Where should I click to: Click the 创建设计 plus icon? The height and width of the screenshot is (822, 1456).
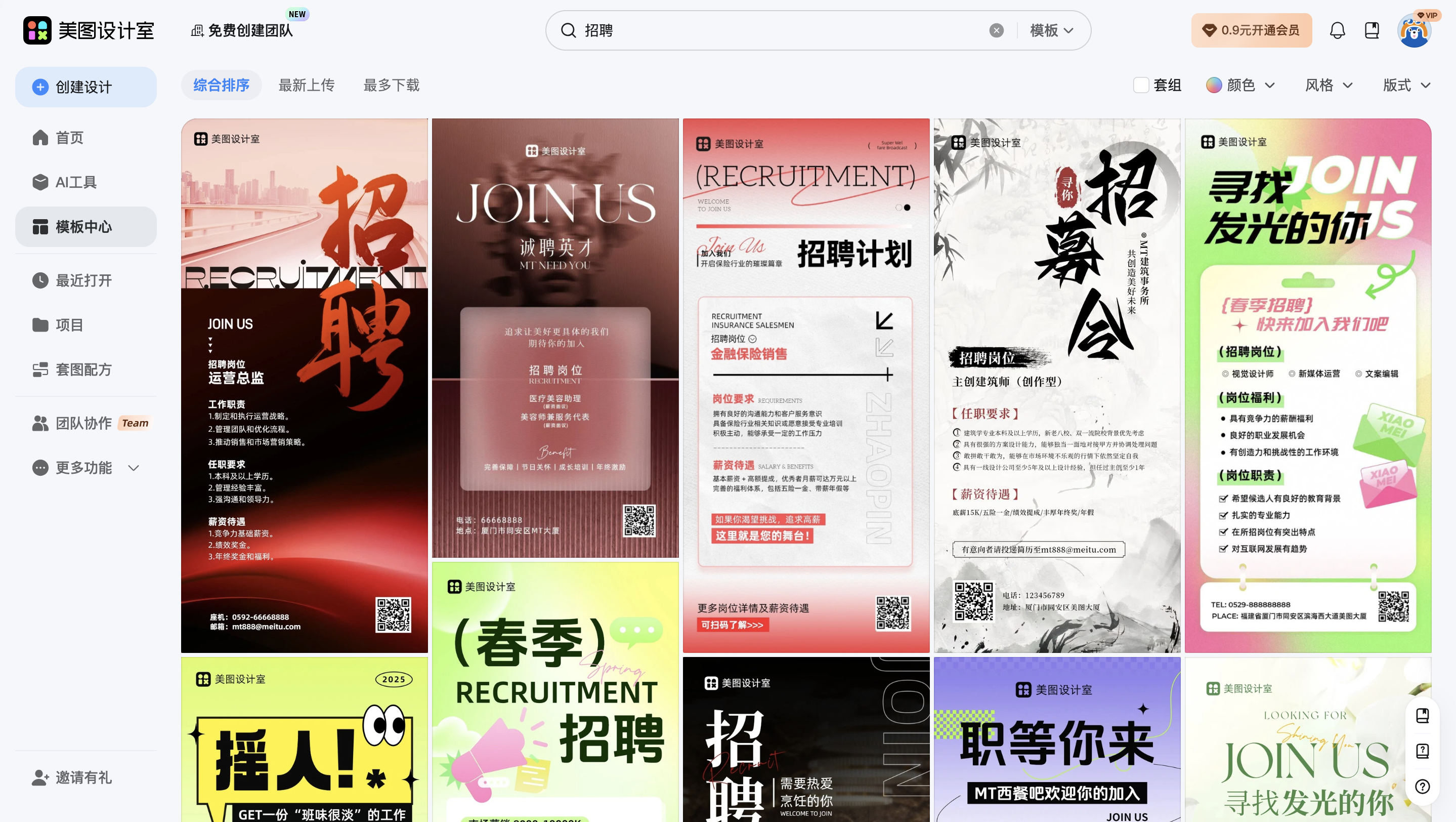pyautogui.click(x=39, y=87)
